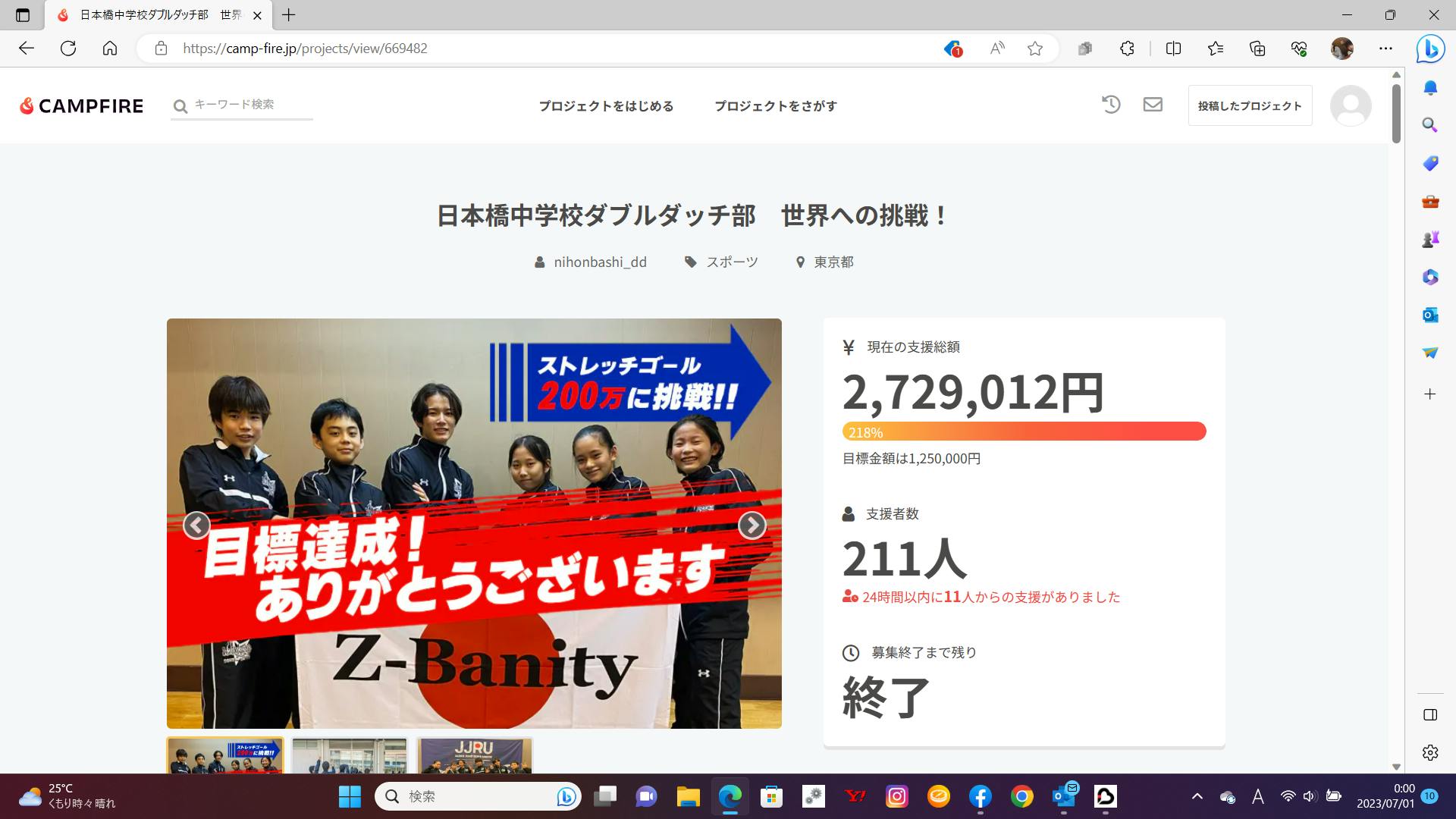Click 投稿したプロジェクト button

[x=1250, y=106]
